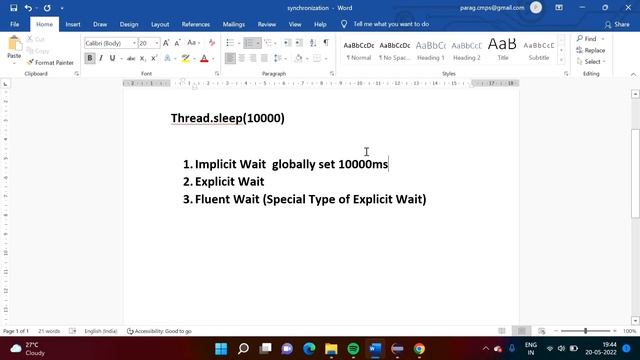Apply the No Spacing style

[x=395, y=51]
